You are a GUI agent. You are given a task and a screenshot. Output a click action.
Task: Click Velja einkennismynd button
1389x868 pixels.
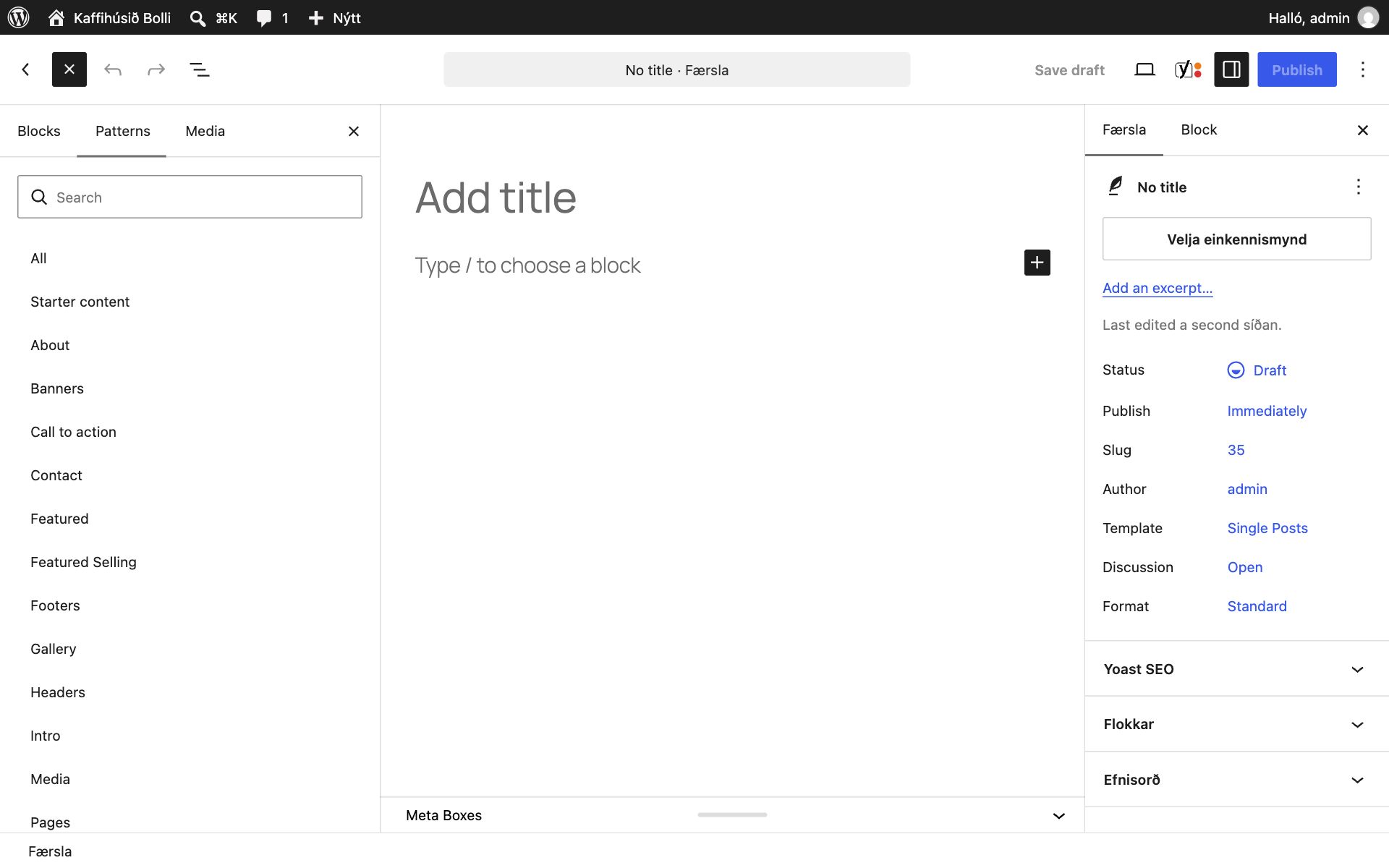pyautogui.click(x=1237, y=239)
